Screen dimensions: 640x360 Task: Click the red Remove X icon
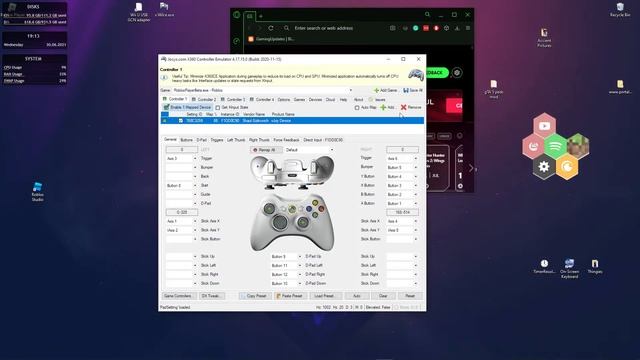click(x=403, y=107)
